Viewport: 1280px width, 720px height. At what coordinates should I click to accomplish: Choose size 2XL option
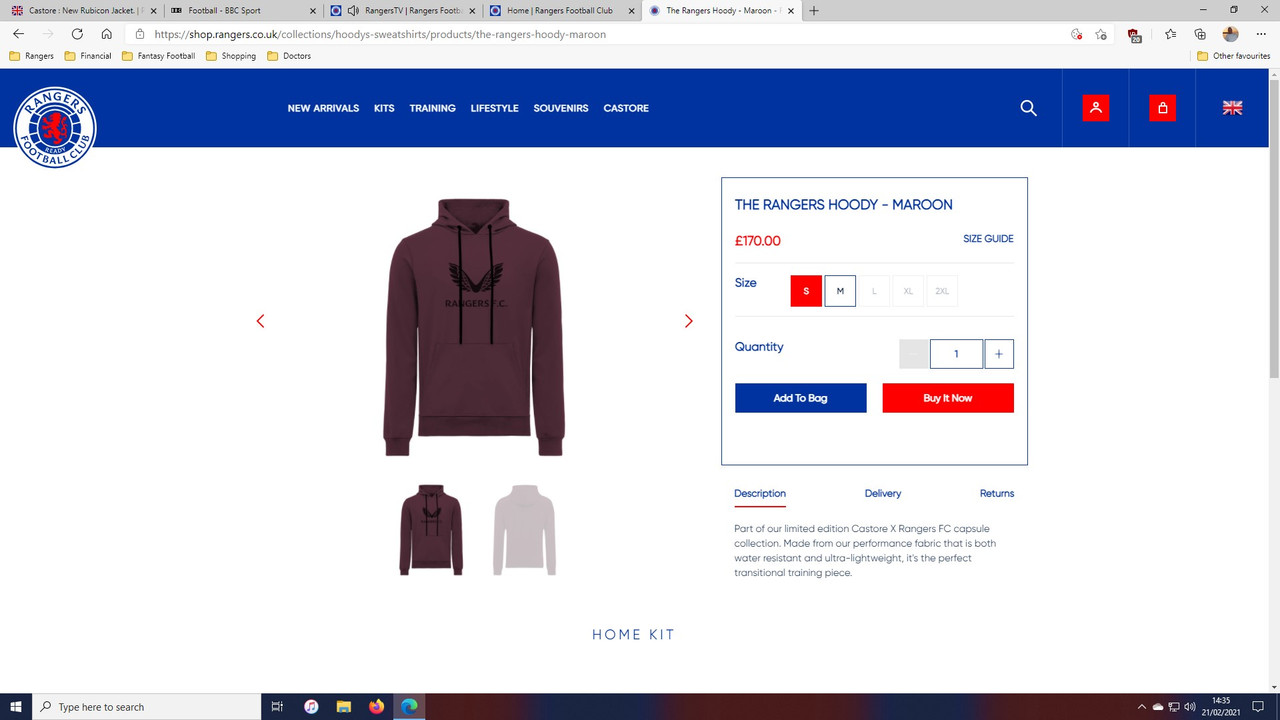(x=941, y=290)
